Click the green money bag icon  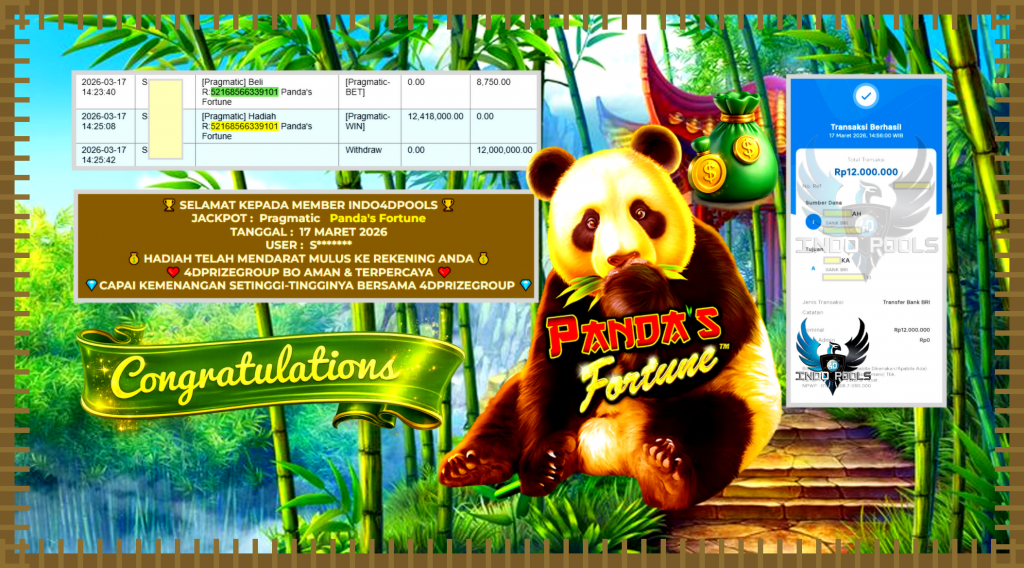point(733,147)
